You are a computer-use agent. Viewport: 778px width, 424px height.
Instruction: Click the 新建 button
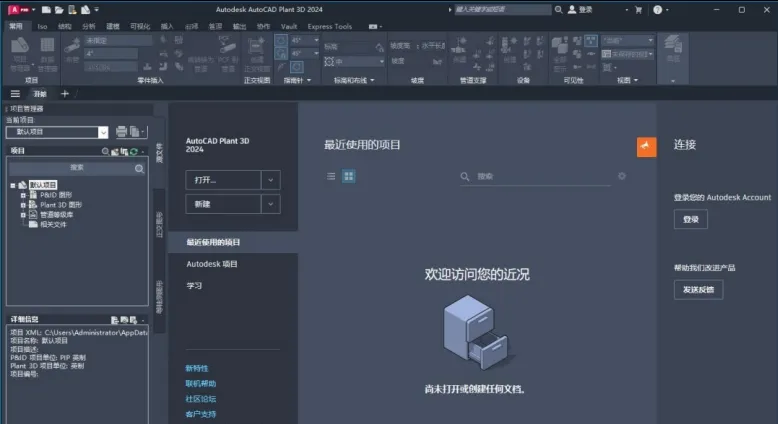(x=223, y=204)
